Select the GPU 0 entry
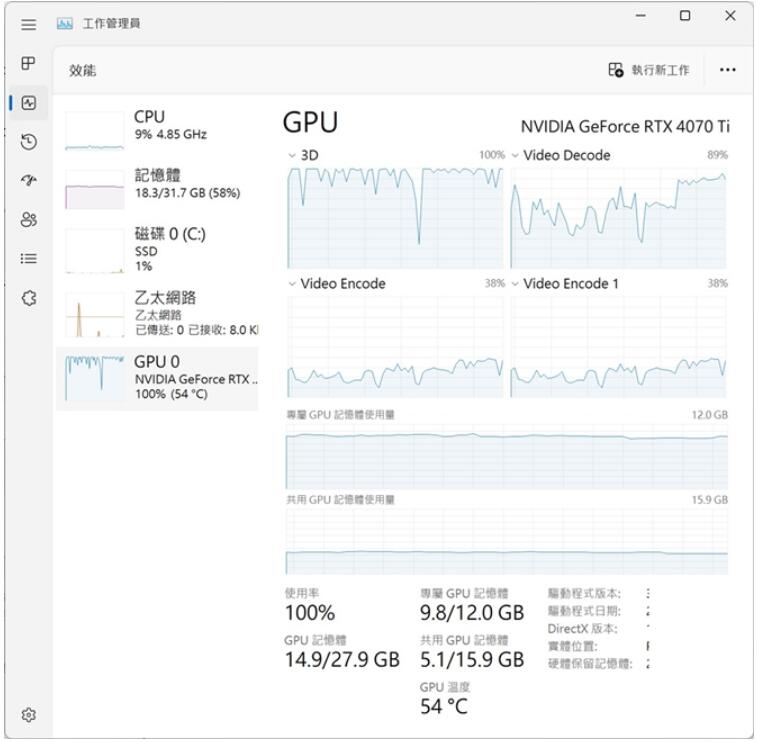 click(157, 378)
